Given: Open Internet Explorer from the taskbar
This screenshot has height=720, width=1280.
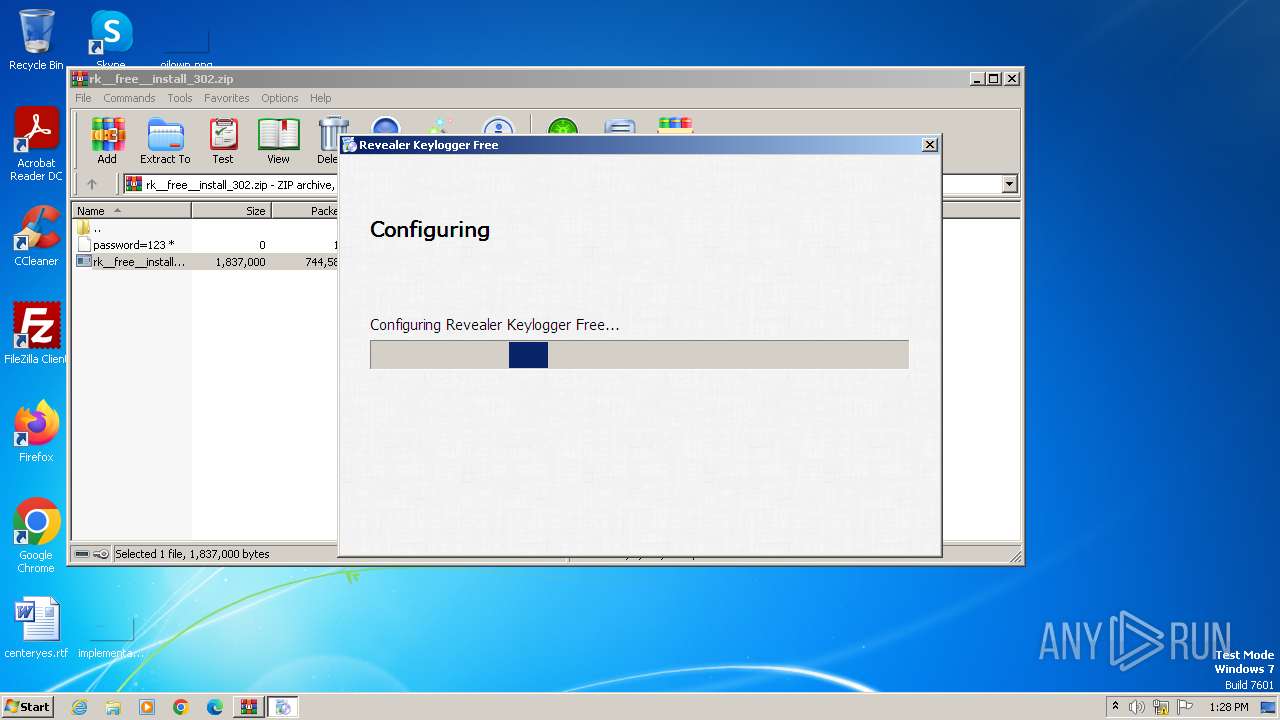Looking at the screenshot, I should coord(79,707).
